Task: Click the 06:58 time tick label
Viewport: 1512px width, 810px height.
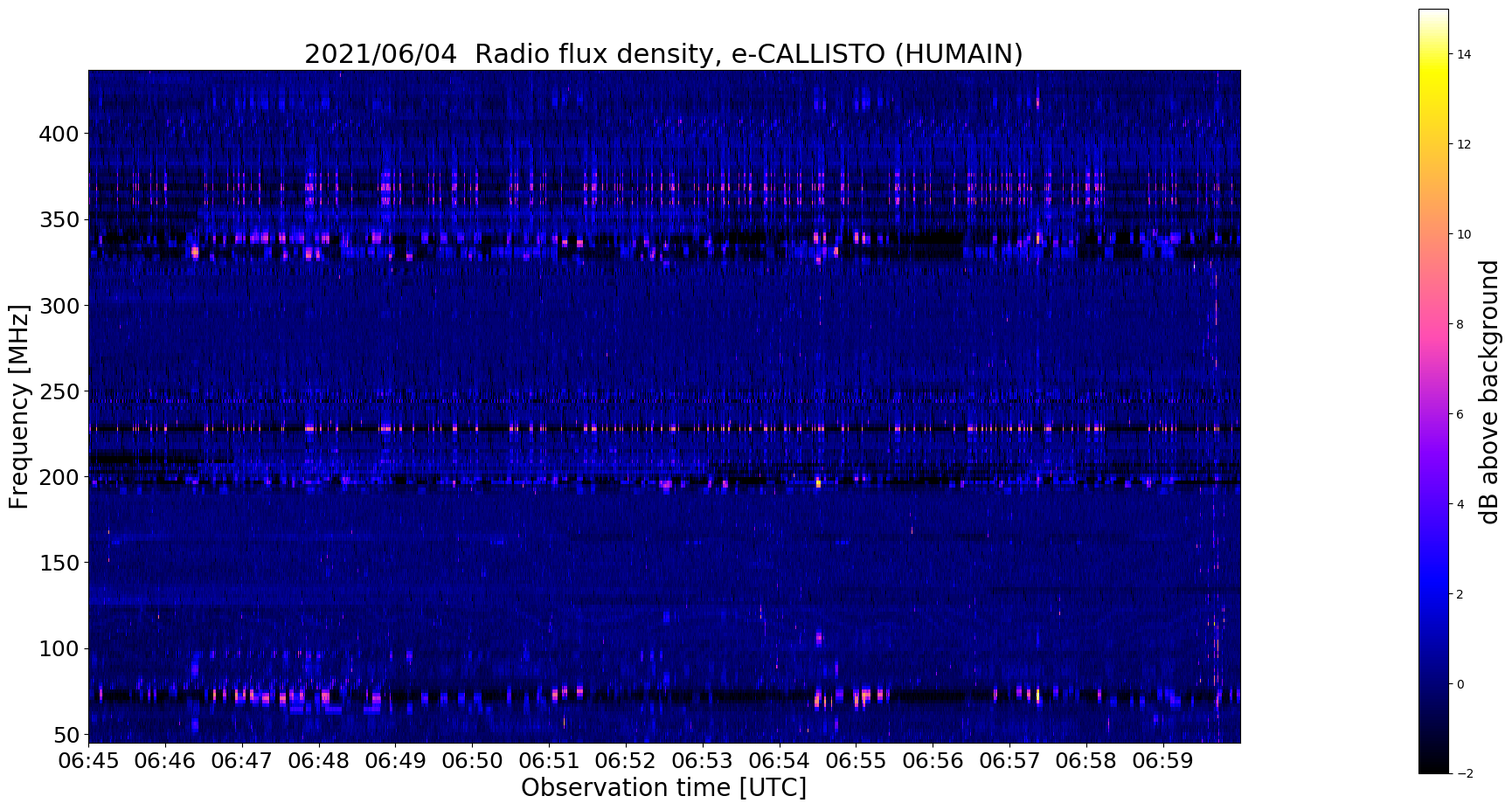Action: click(x=1087, y=760)
